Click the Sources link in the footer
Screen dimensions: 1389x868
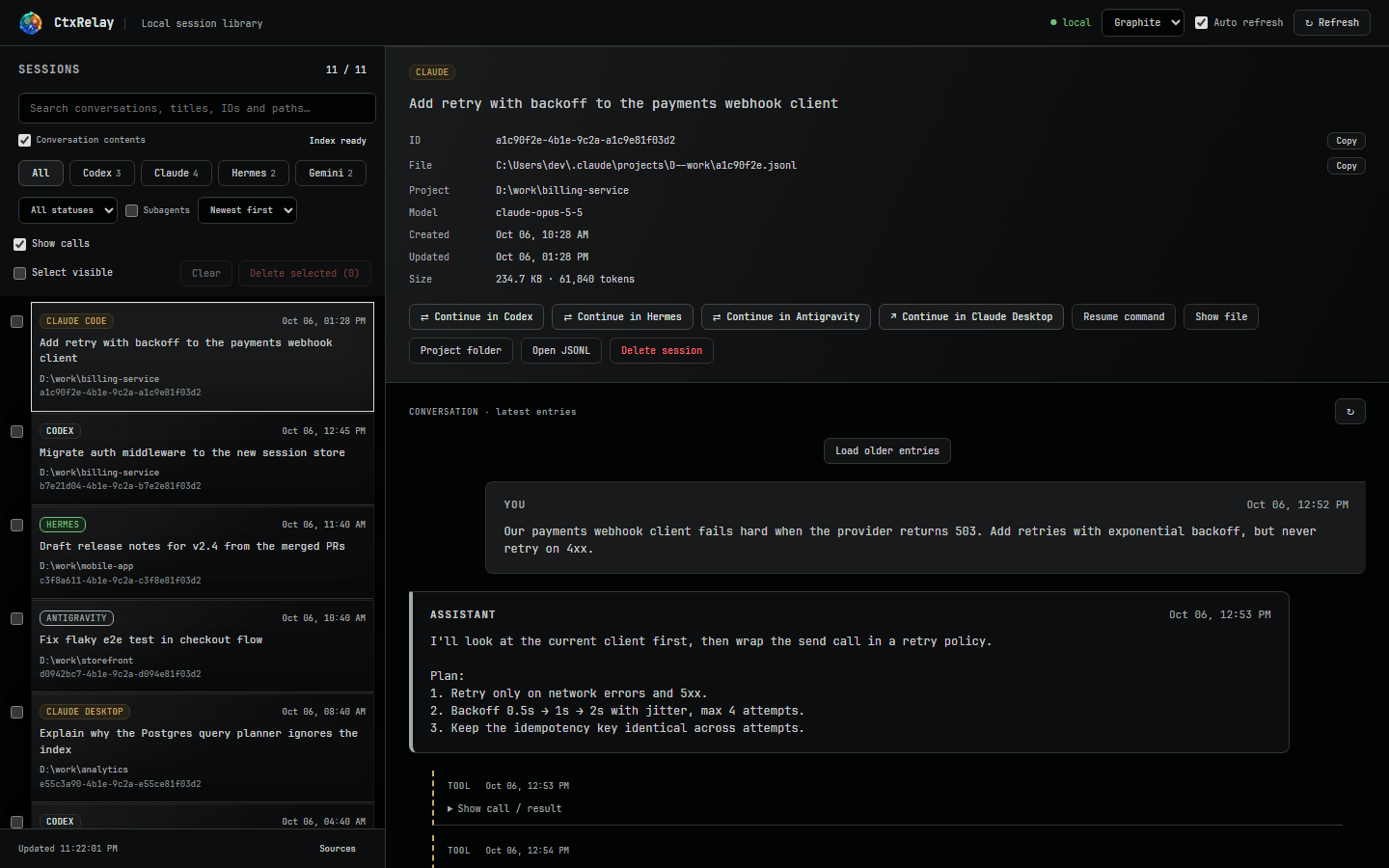338,849
